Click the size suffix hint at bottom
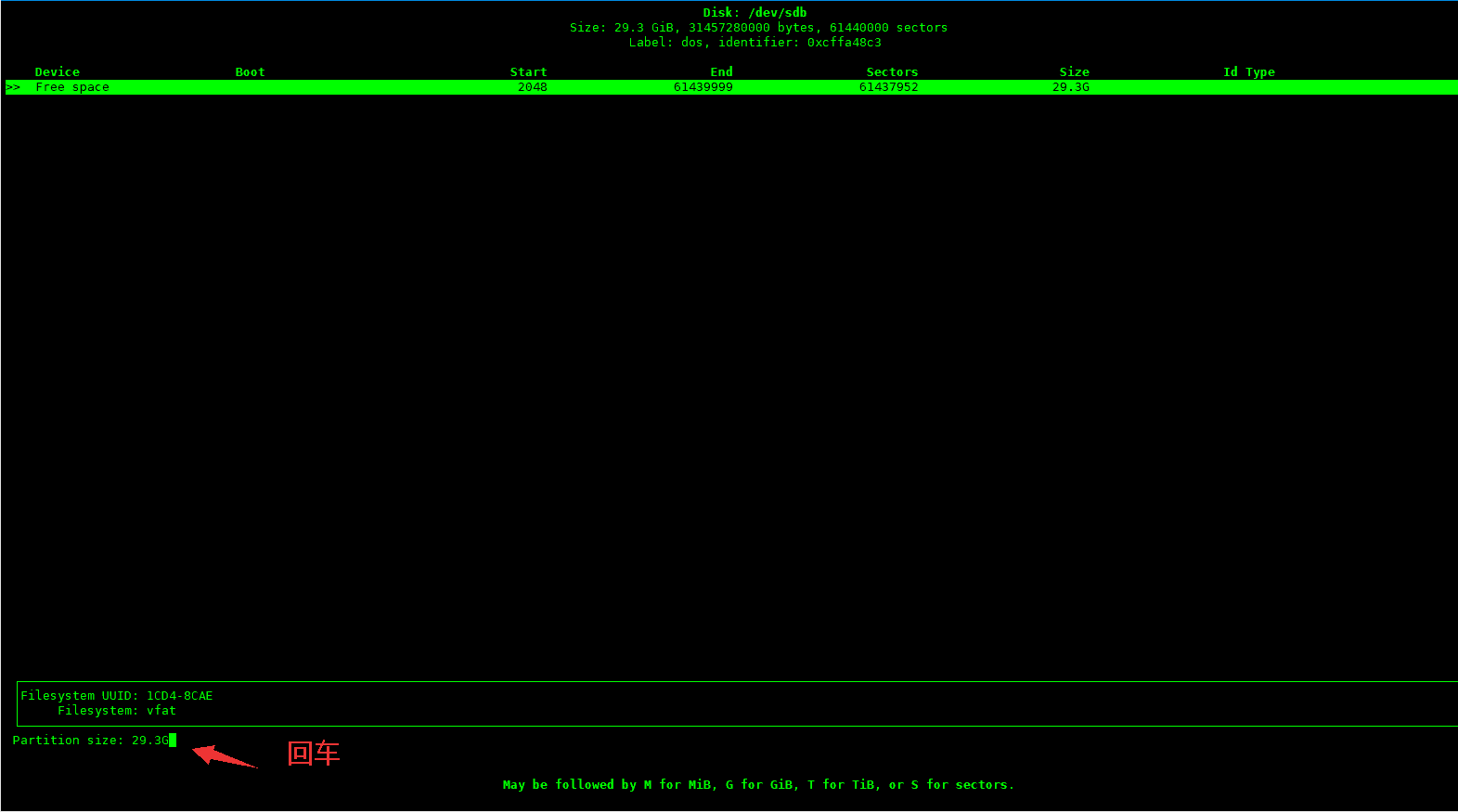 coord(758,785)
